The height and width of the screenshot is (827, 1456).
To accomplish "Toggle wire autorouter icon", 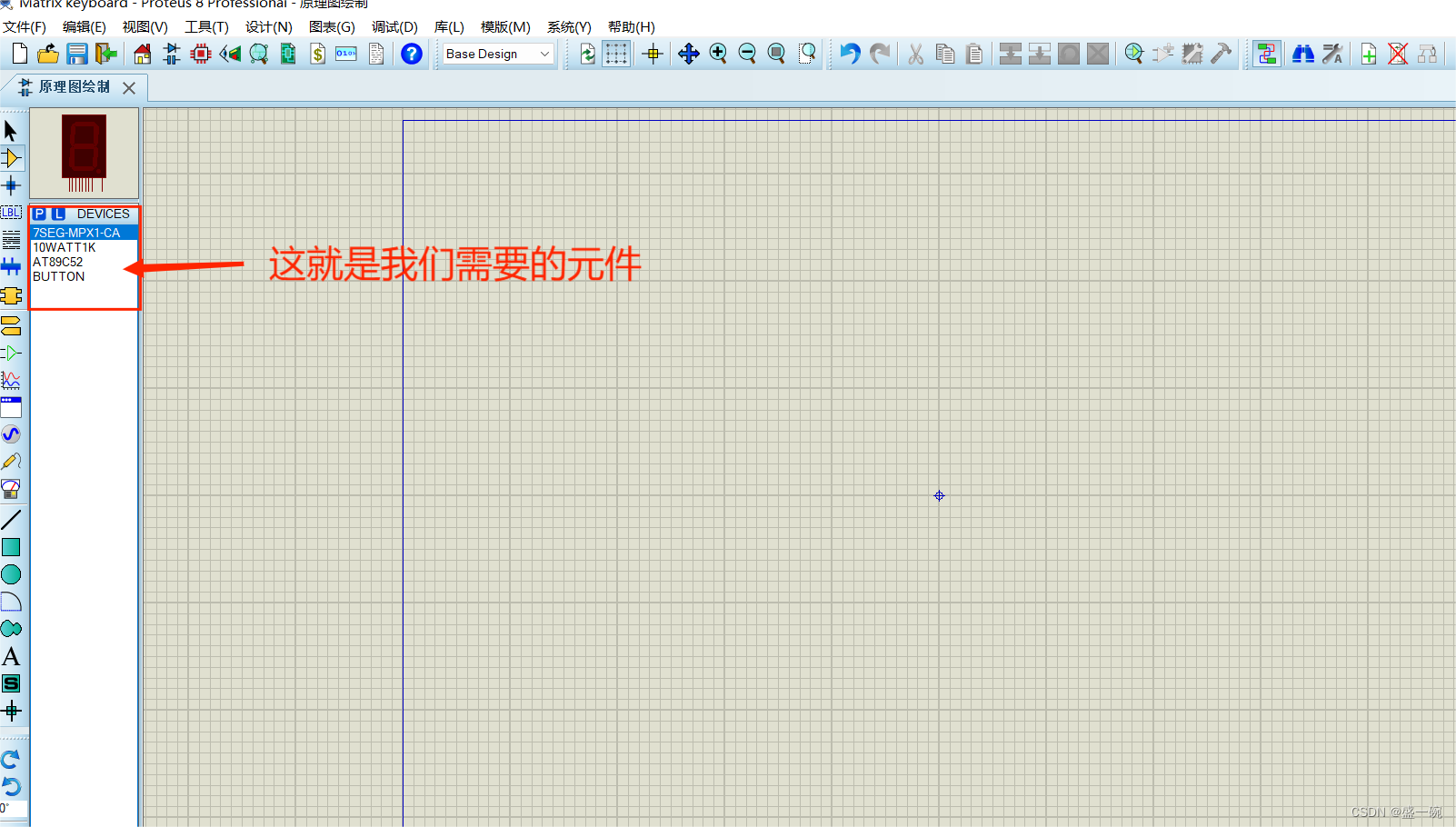I will pyautogui.click(x=1266, y=54).
